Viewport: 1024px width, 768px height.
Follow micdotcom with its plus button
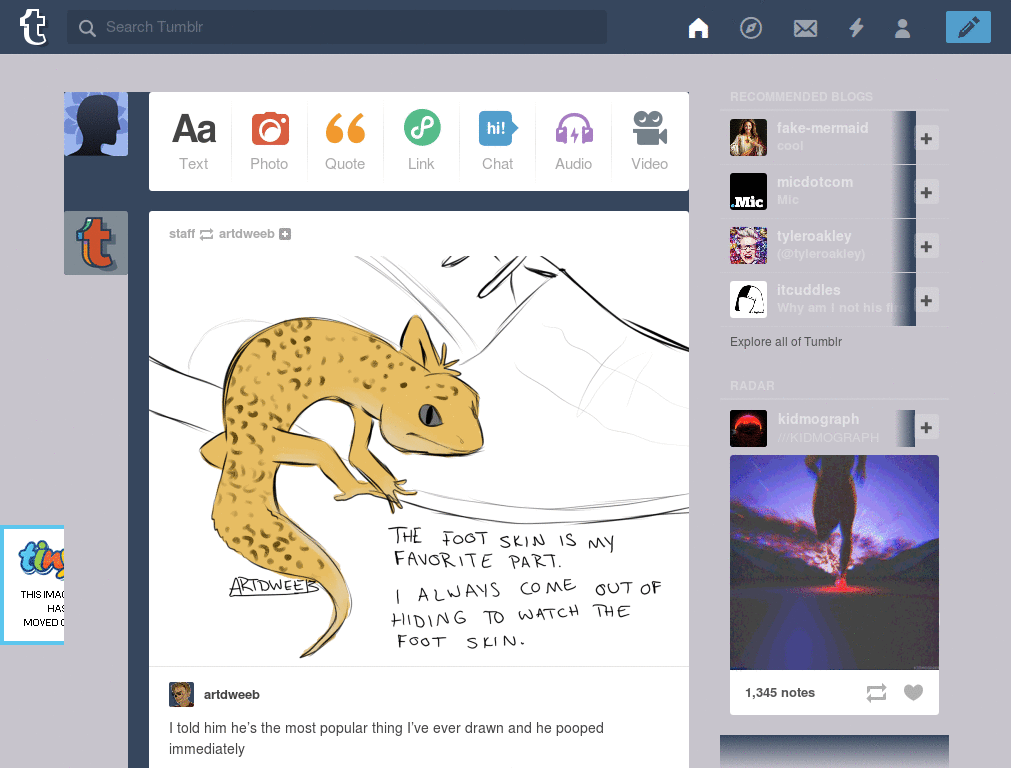(x=926, y=192)
